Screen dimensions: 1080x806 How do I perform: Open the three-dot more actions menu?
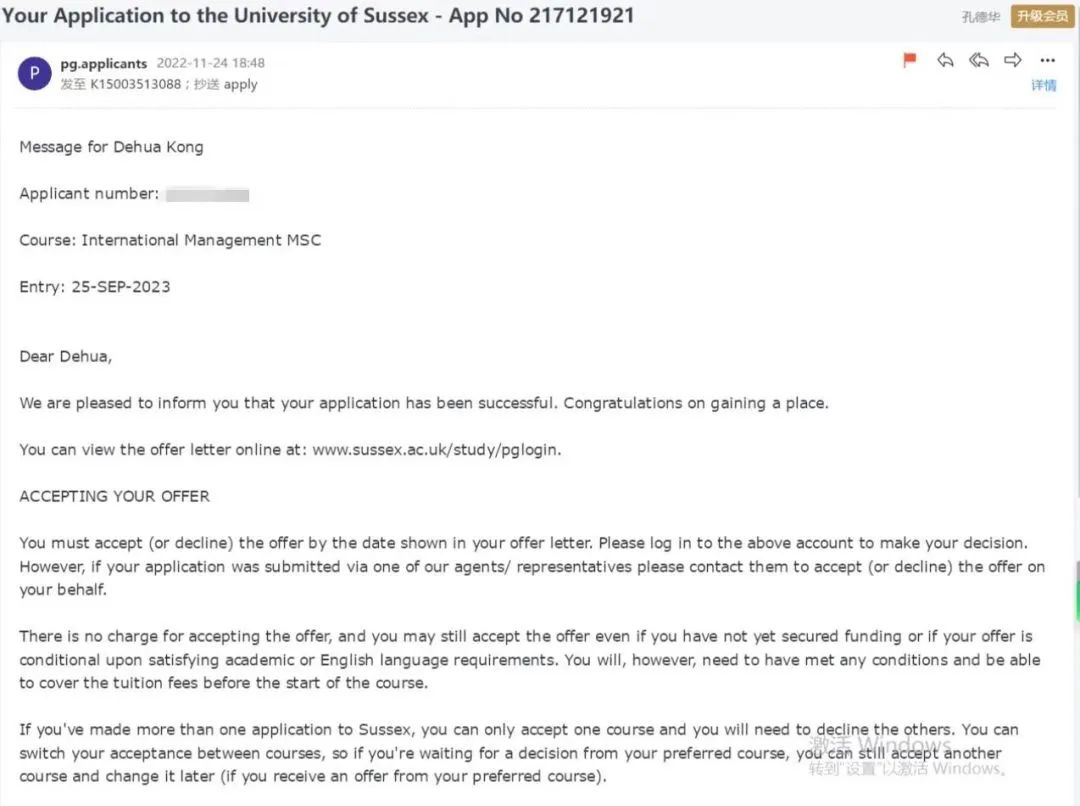[1047, 61]
